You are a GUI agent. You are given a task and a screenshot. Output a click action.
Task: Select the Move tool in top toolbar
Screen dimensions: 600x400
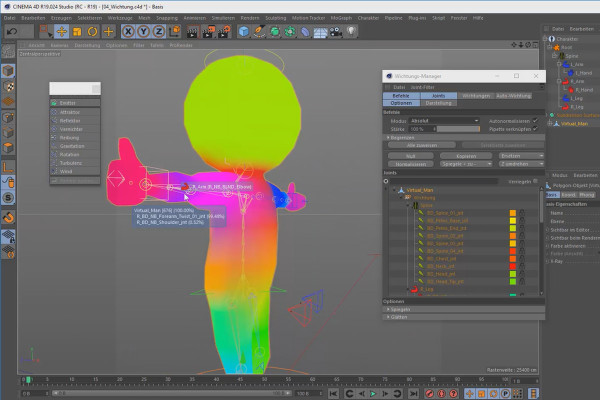click(62, 31)
